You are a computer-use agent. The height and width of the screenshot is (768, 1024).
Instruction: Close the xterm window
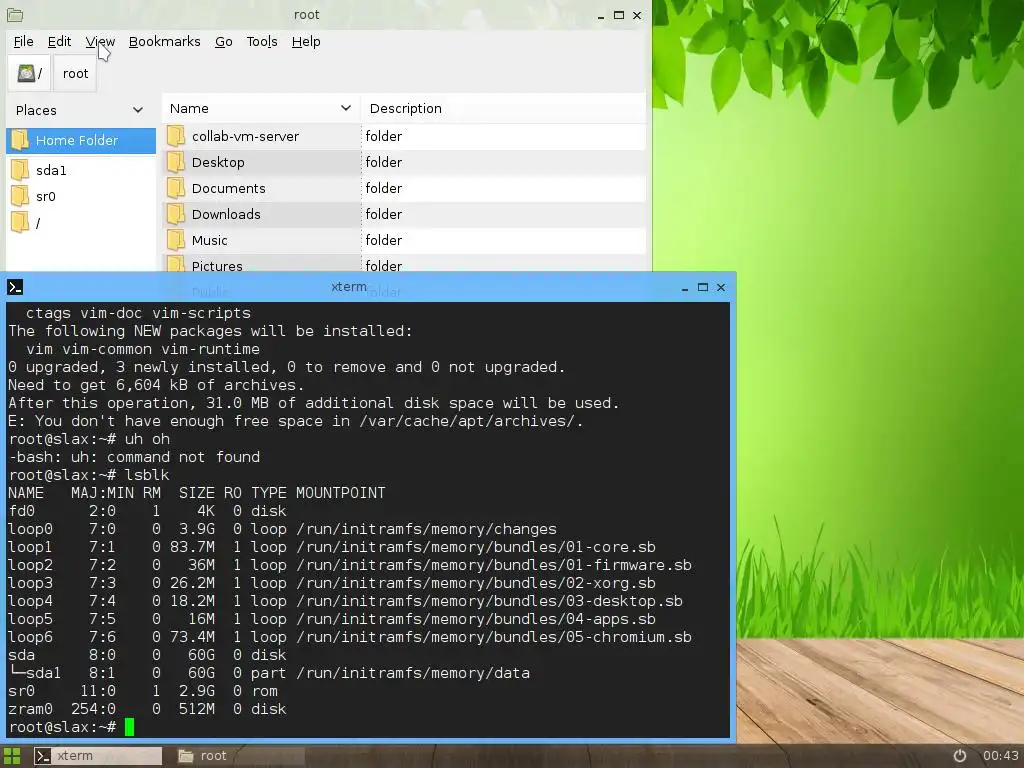point(721,287)
